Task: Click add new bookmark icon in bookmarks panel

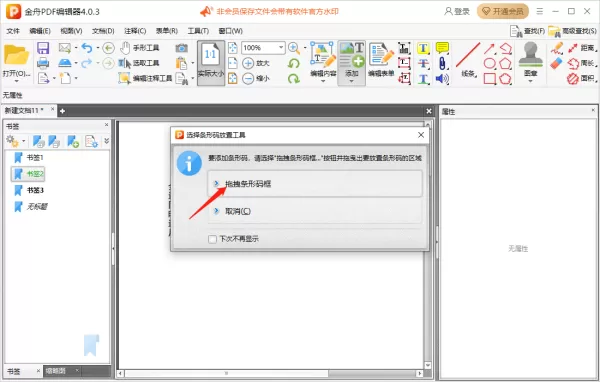Action: coord(73,141)
